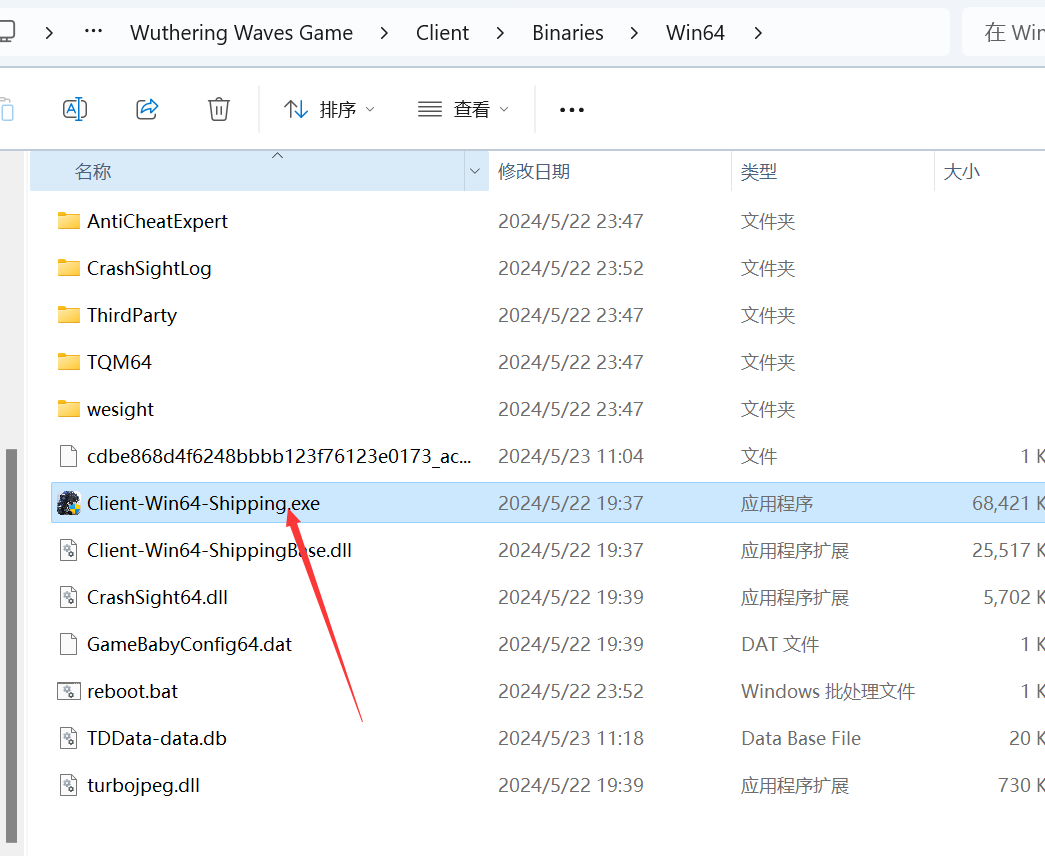This screenshot has width=1045, height=856.
Task: Open the 排序 sort dropdown
Action: click(329, 110)
